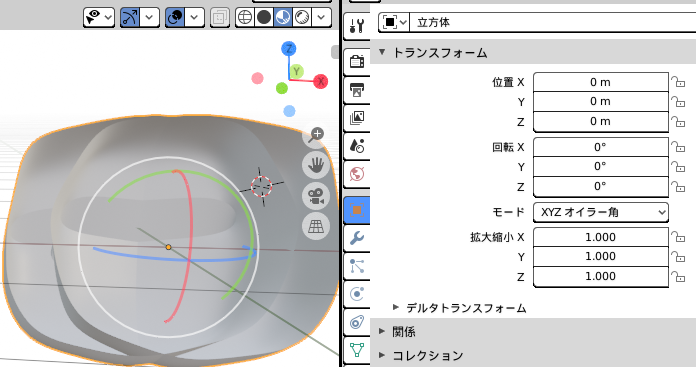Screen dimensions: 696x367
Task: Toggle X-ray transparency button
Action: pyautogui.click(x=220, y=18)
